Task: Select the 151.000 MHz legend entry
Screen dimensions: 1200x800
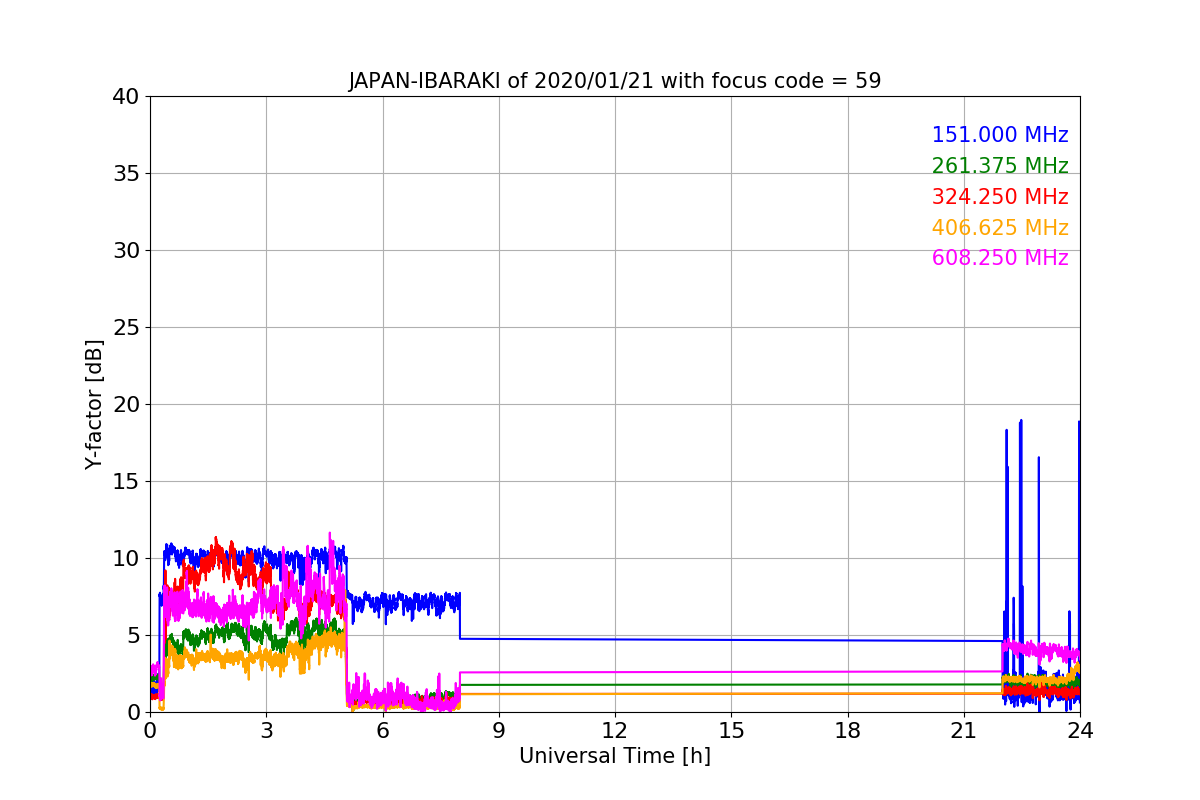Action: 1000,135
